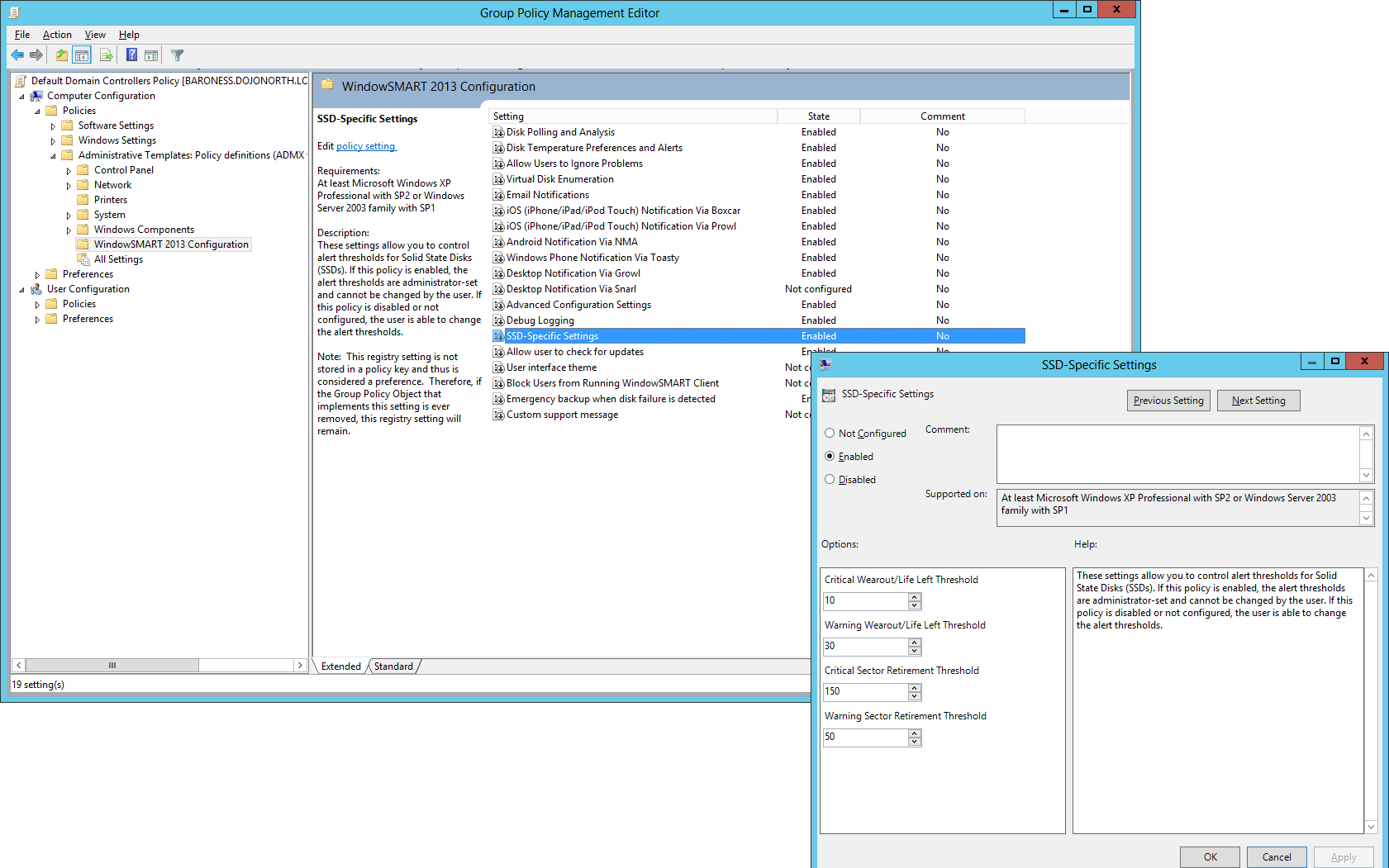The image size is (1389, 868).
Task: Collapse the Computer Configuration tree node
Action: pos(21,97)
